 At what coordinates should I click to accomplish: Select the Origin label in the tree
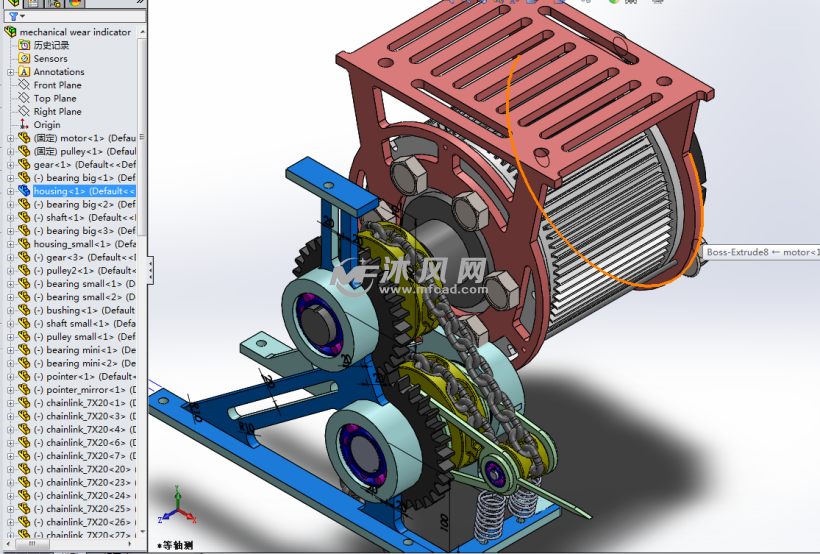[x=47, y=125]
